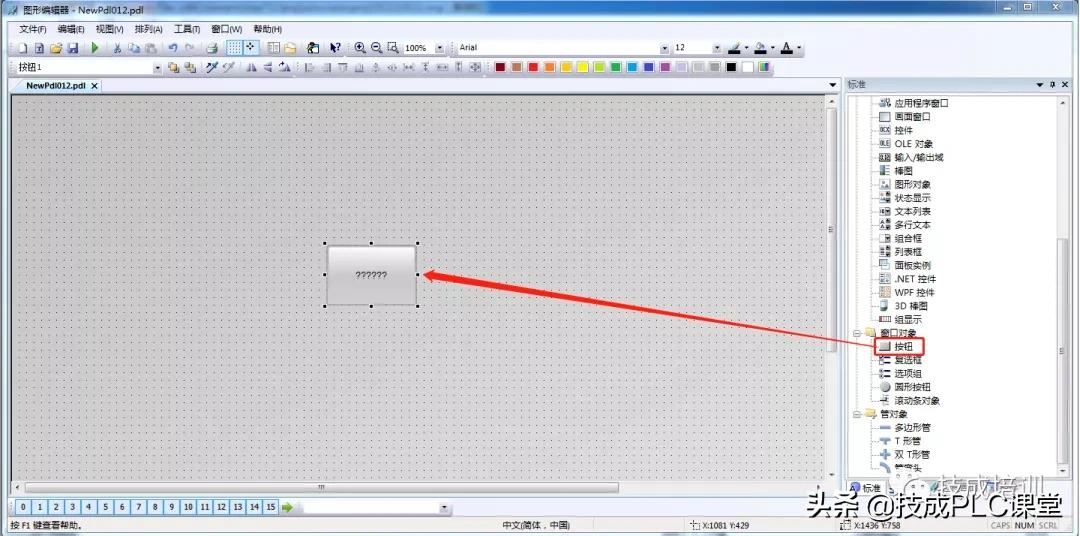
Task: Toggle layer 10 visibility button
Action: tap(188, 507)
